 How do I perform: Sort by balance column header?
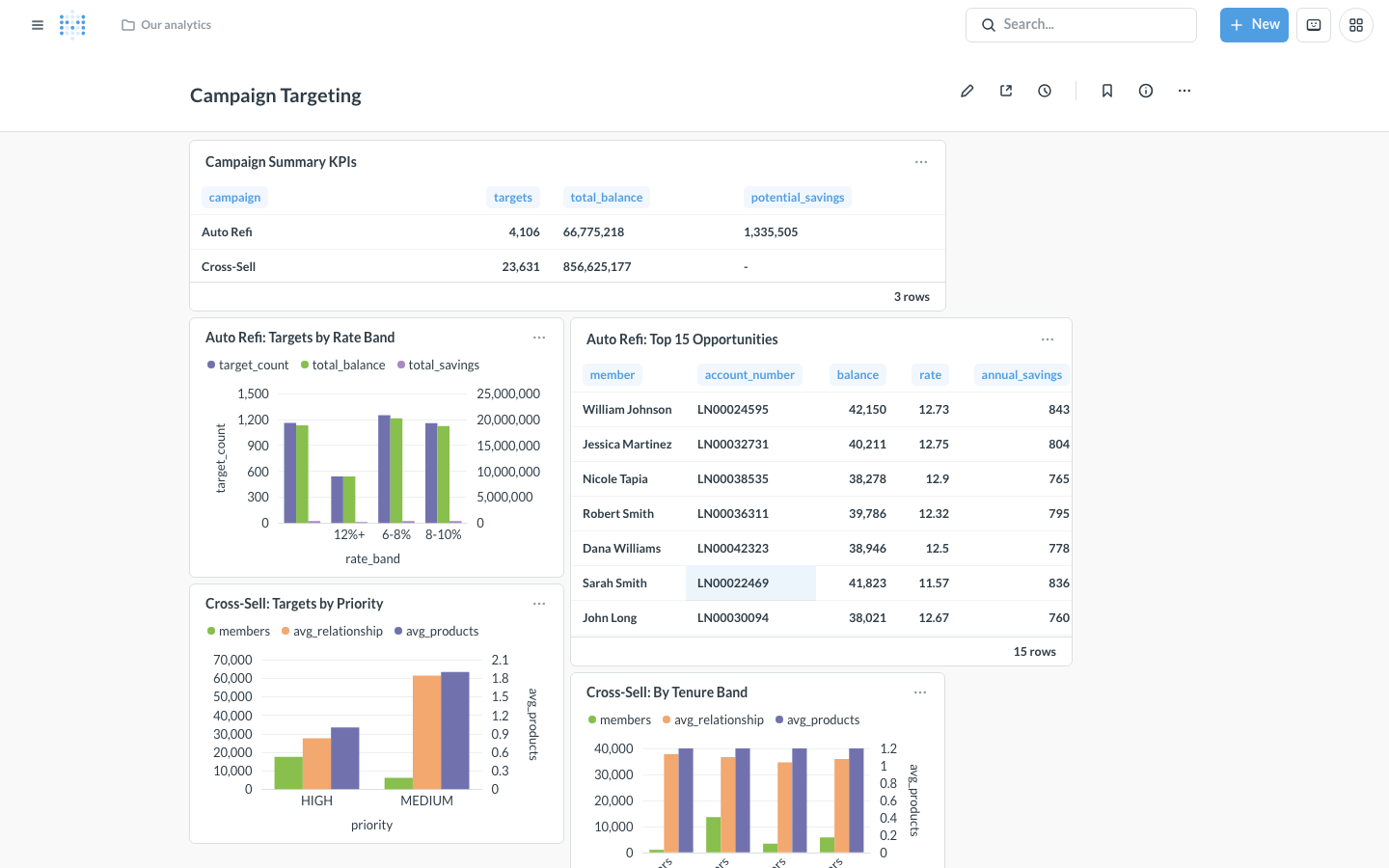[858, 375]
